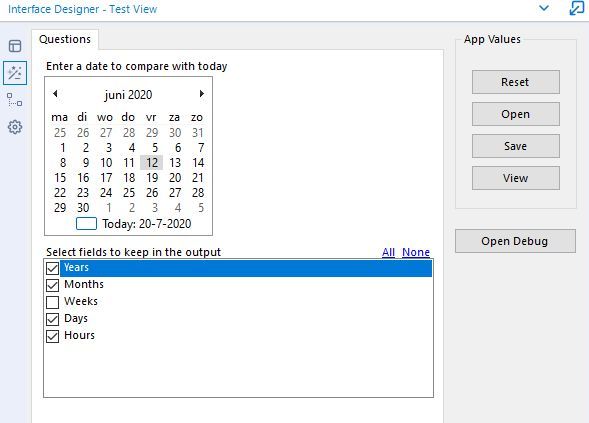Go to next month in calendar
Viewport: 589px width, 423px height.
(202, 94)
